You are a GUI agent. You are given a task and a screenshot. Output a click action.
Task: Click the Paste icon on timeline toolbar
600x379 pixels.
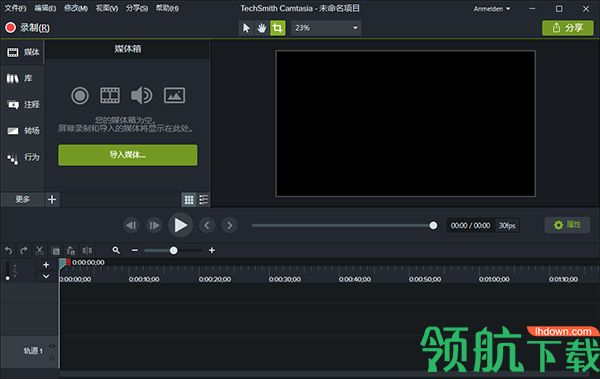pyautogui.click(x=71, y=251)
